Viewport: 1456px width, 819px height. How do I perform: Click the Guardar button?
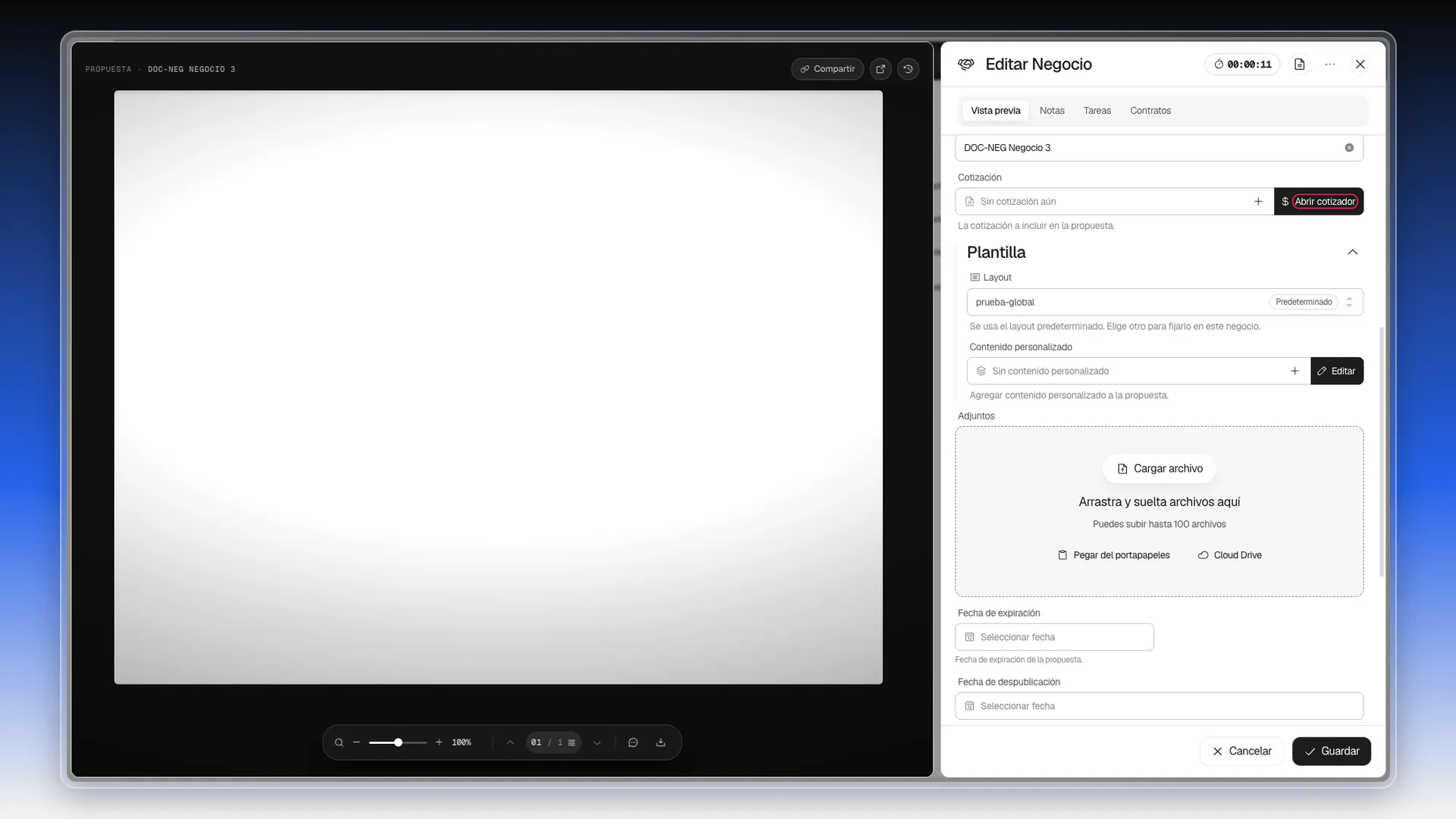[1331, 751]
